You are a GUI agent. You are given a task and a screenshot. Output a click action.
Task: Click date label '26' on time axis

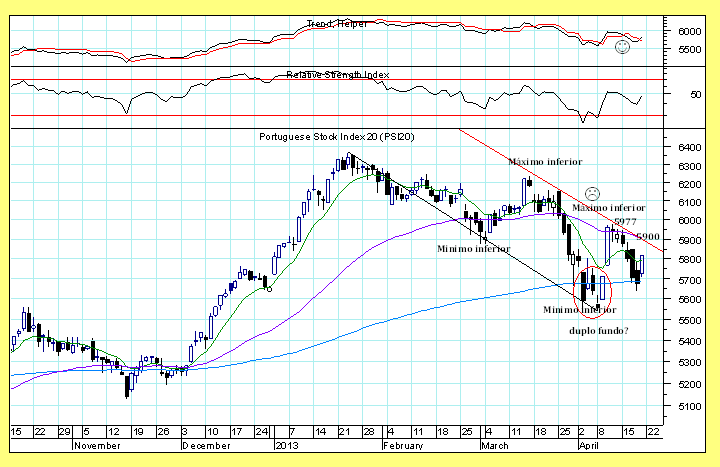pos(163,432)
